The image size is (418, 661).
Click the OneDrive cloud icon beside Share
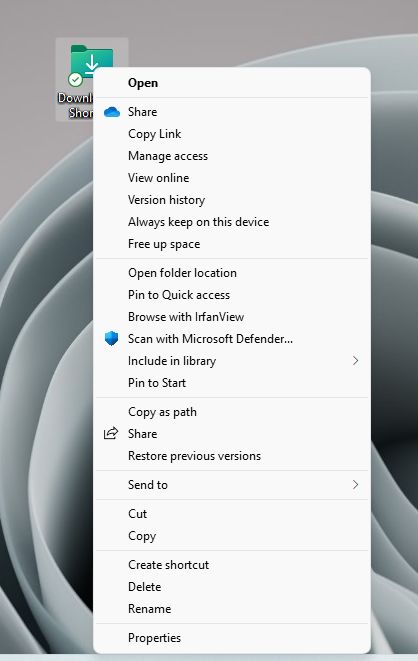click(112, 112)
